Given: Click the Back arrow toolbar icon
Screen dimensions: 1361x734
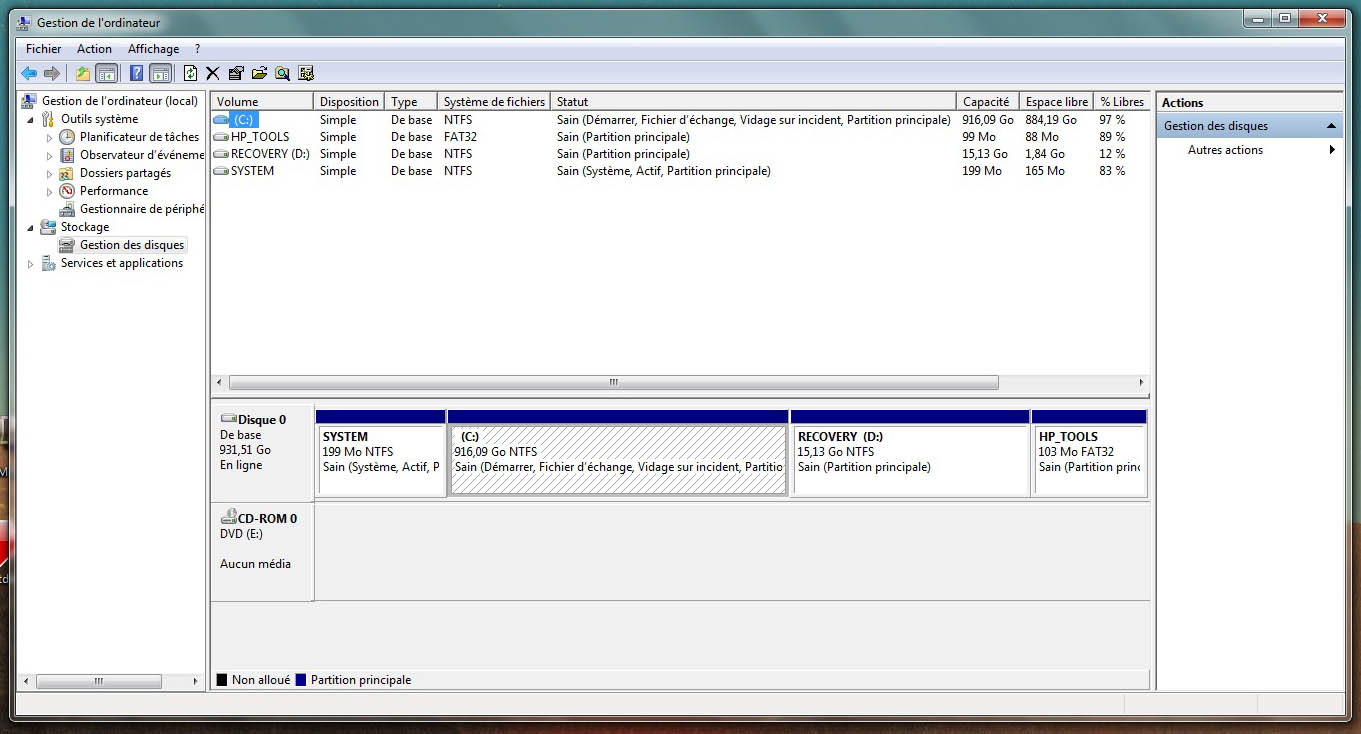Looking at the screenshot, I should [29, 73].
